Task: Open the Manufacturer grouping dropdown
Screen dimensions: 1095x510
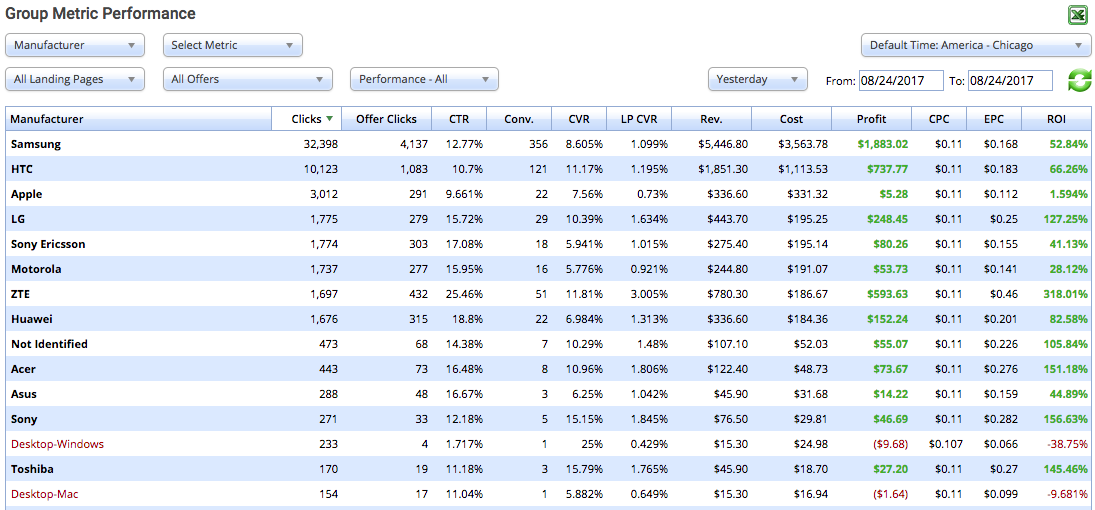Action: (75, 45)
